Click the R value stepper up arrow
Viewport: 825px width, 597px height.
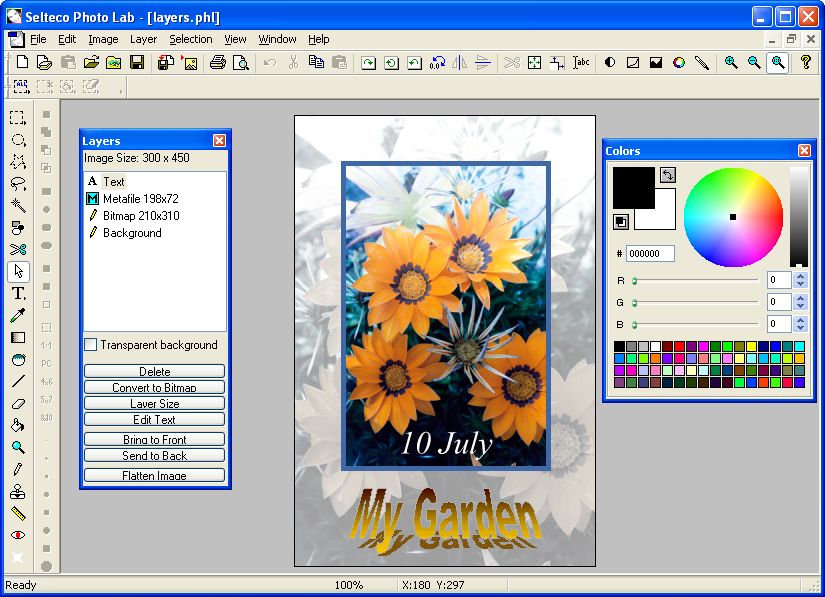coord(800,275)
